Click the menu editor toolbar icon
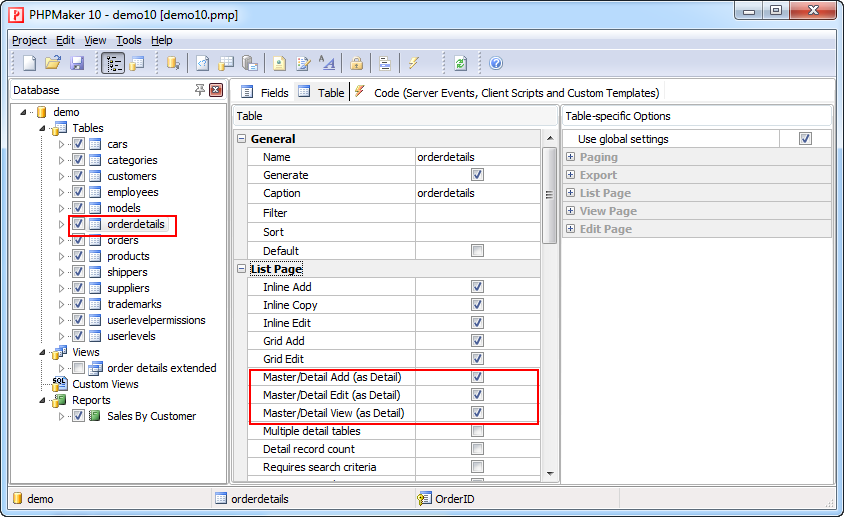844x517 pixels. (x=384, y=64)
